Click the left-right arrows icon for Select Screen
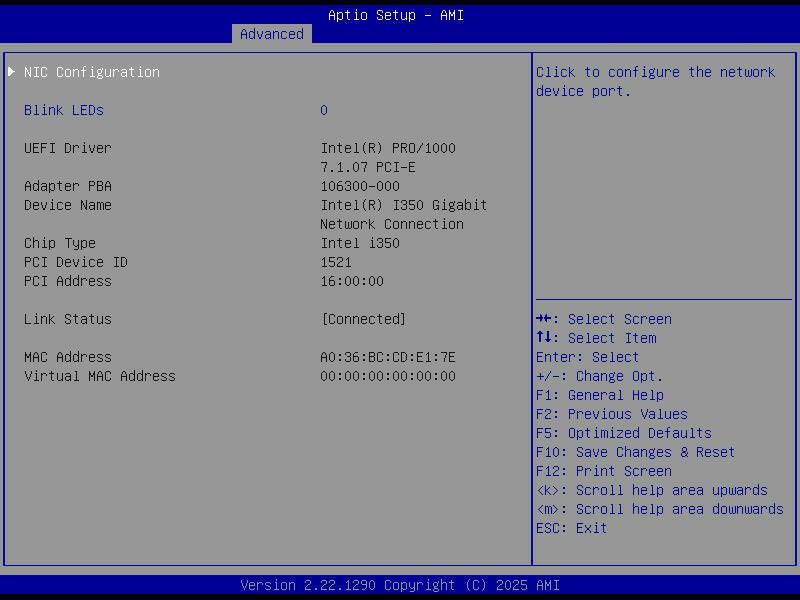800x600 pixels. (x=544, y=319)
